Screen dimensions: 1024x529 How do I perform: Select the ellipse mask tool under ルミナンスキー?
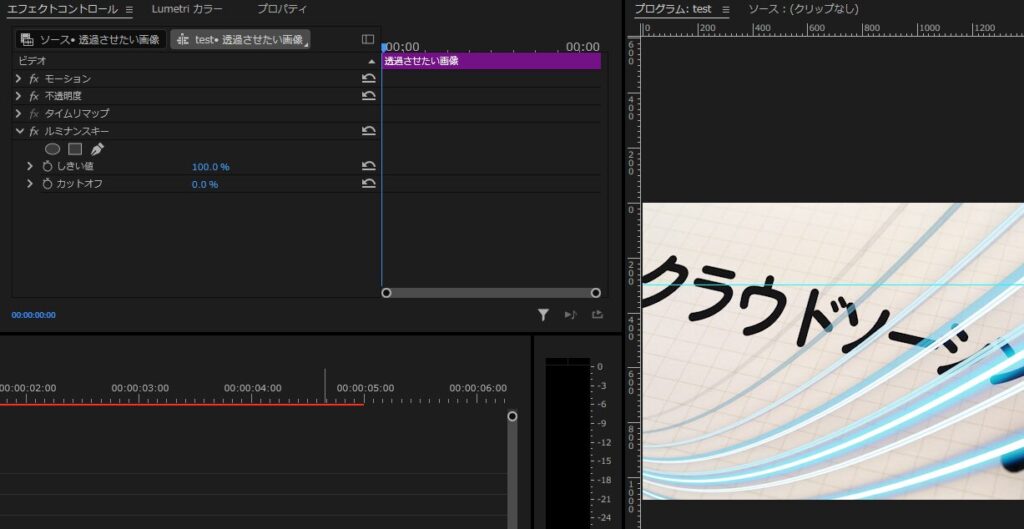click(53, 149)
